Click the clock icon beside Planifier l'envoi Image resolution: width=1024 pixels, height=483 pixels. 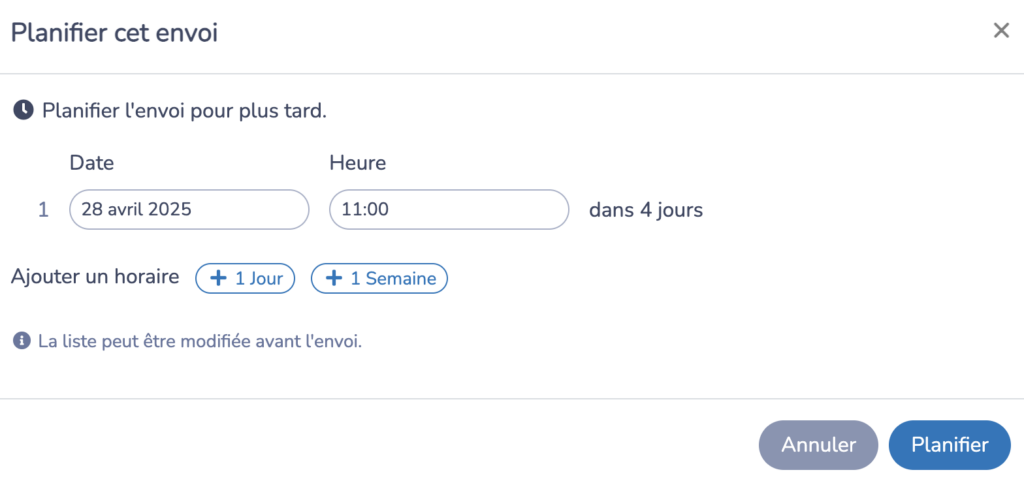(x=24, y=110)
